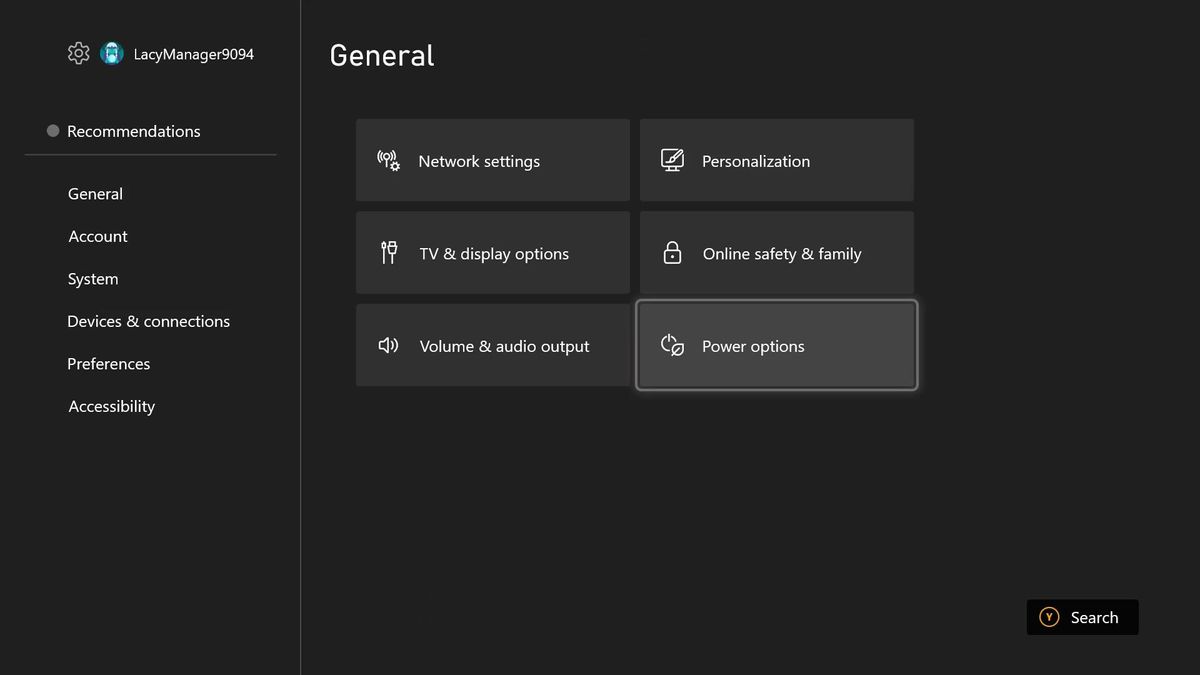Click the TV & display cable icon
The image size is (1200, 675).
[x=389, y=253]
